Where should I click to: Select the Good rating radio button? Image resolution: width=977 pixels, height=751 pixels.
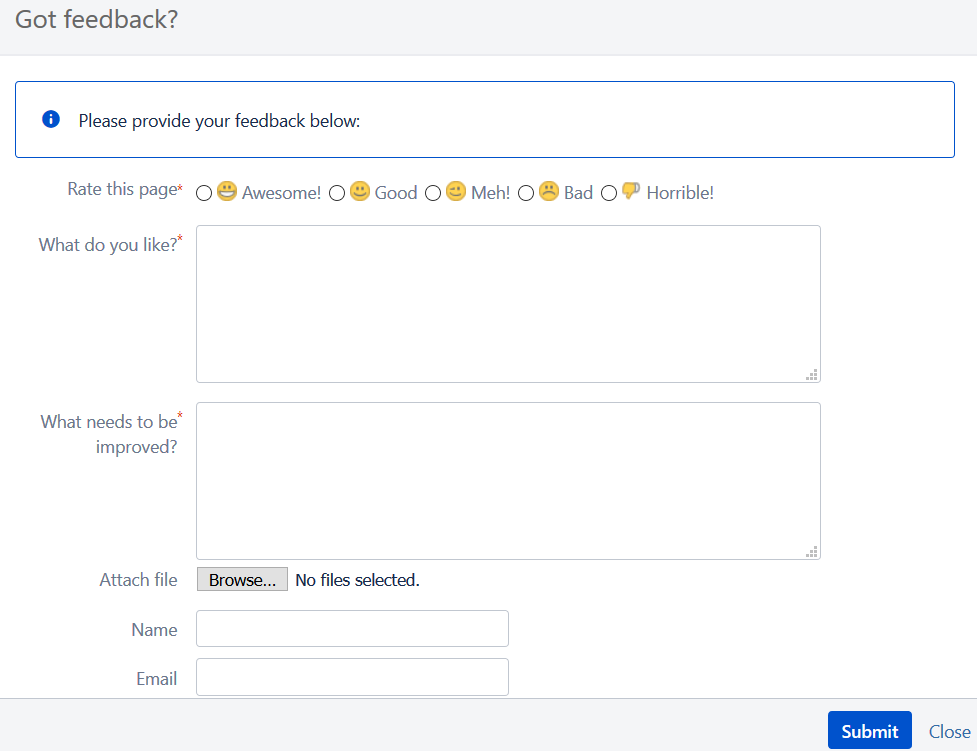coord(337,193)
